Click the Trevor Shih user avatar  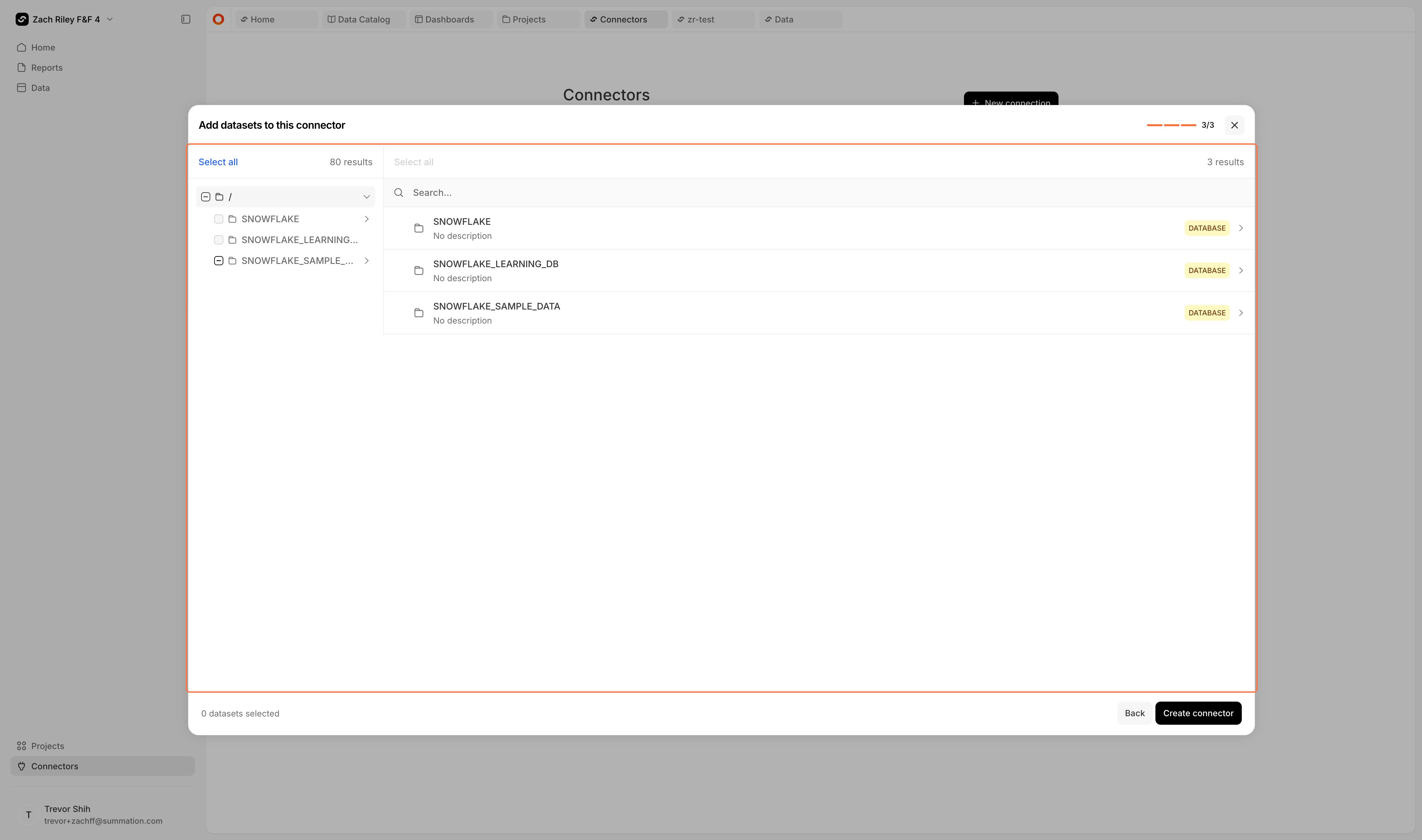tap(28, 815)
